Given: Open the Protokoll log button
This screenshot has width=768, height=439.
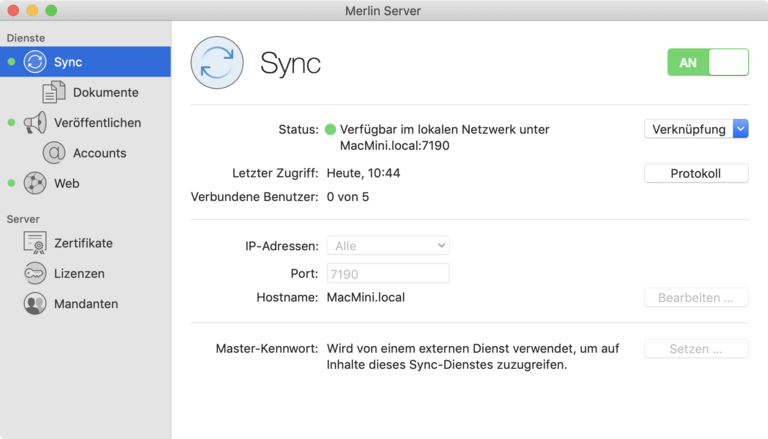Looking at the screenshot, I should (696, 173).
